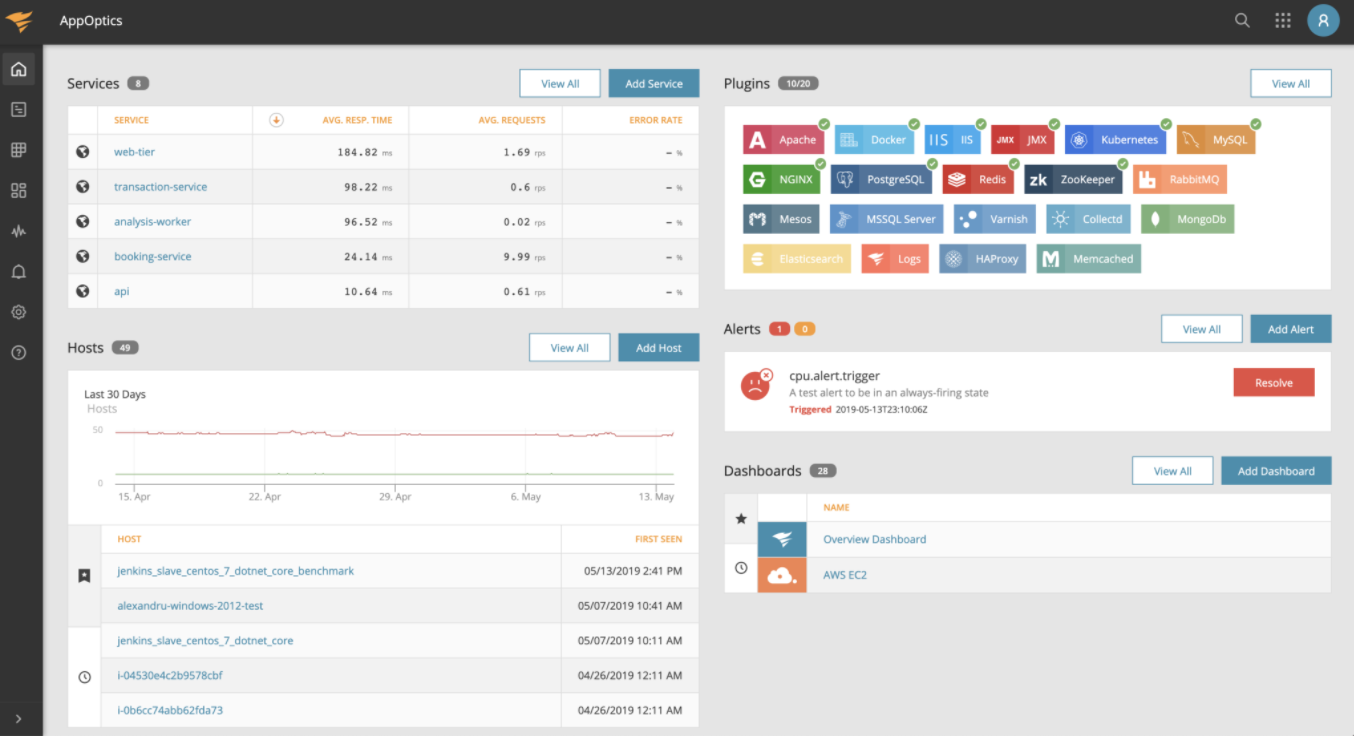This screenshot has width=1354, height=736.
Task: Sort by Avg. Requests column header
Action: pos(512,120)
